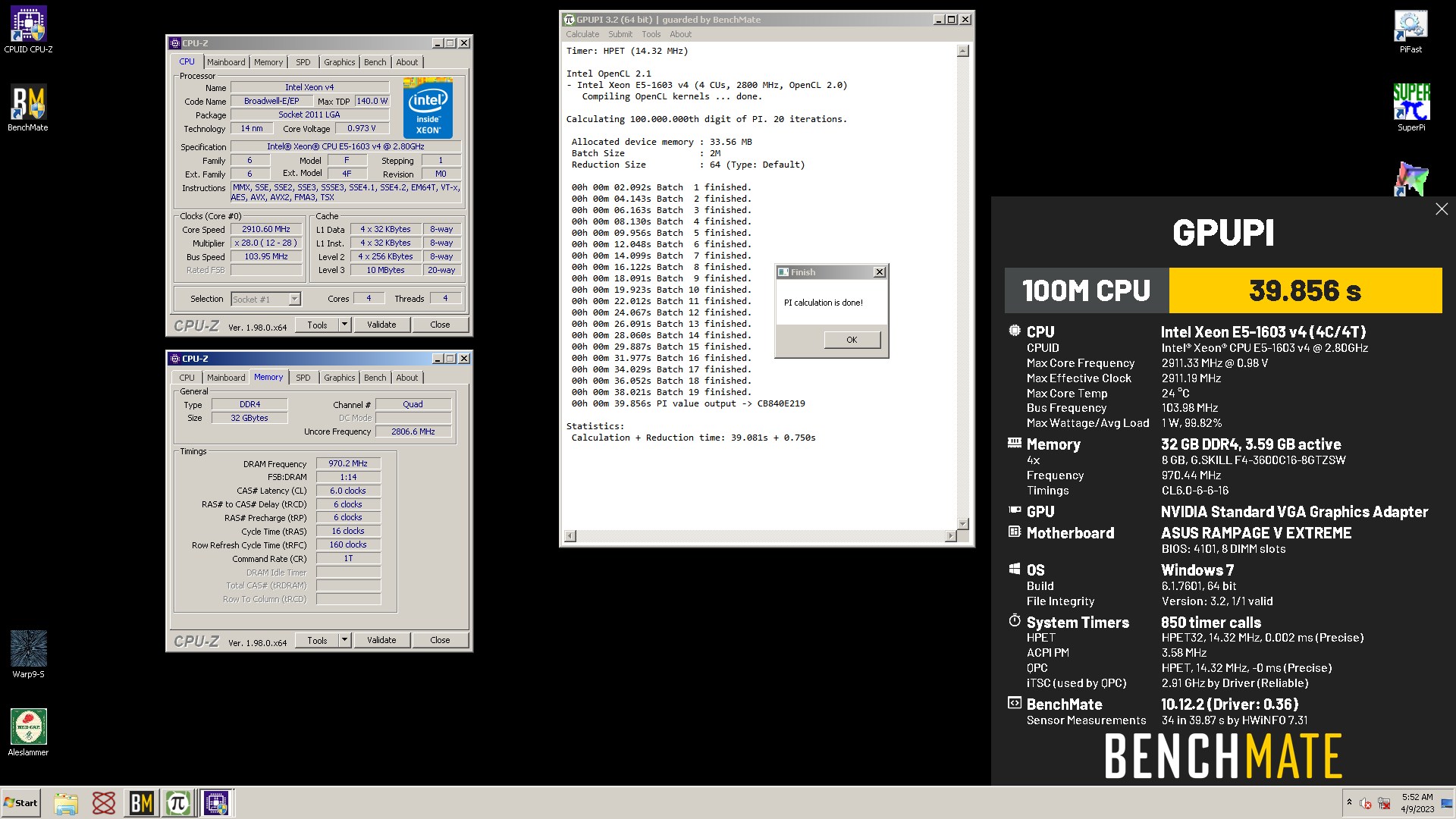Open the About menu in GPUPI
Image resolution: width=1456 pixels, height=819 pixels.
(x=680, y=34)
